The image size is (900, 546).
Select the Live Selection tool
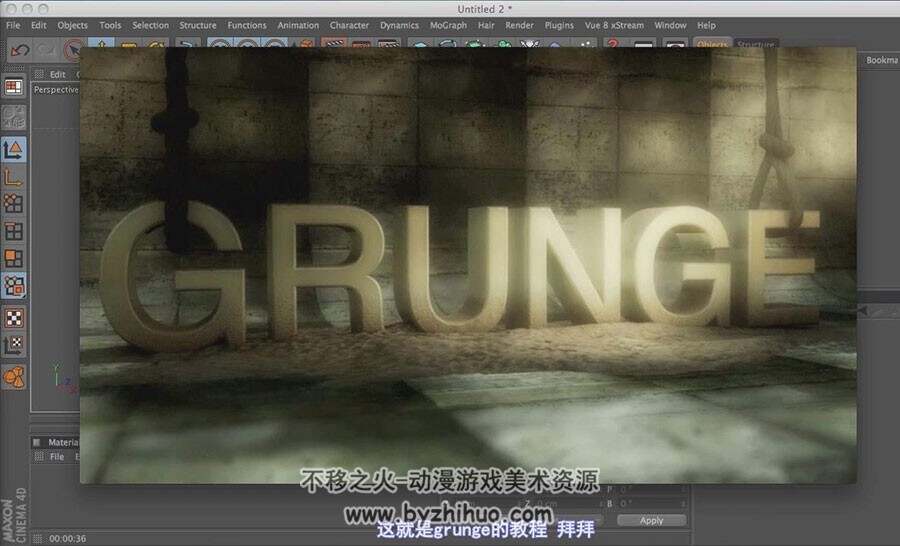pyautogui.click(x=73, y=51)
